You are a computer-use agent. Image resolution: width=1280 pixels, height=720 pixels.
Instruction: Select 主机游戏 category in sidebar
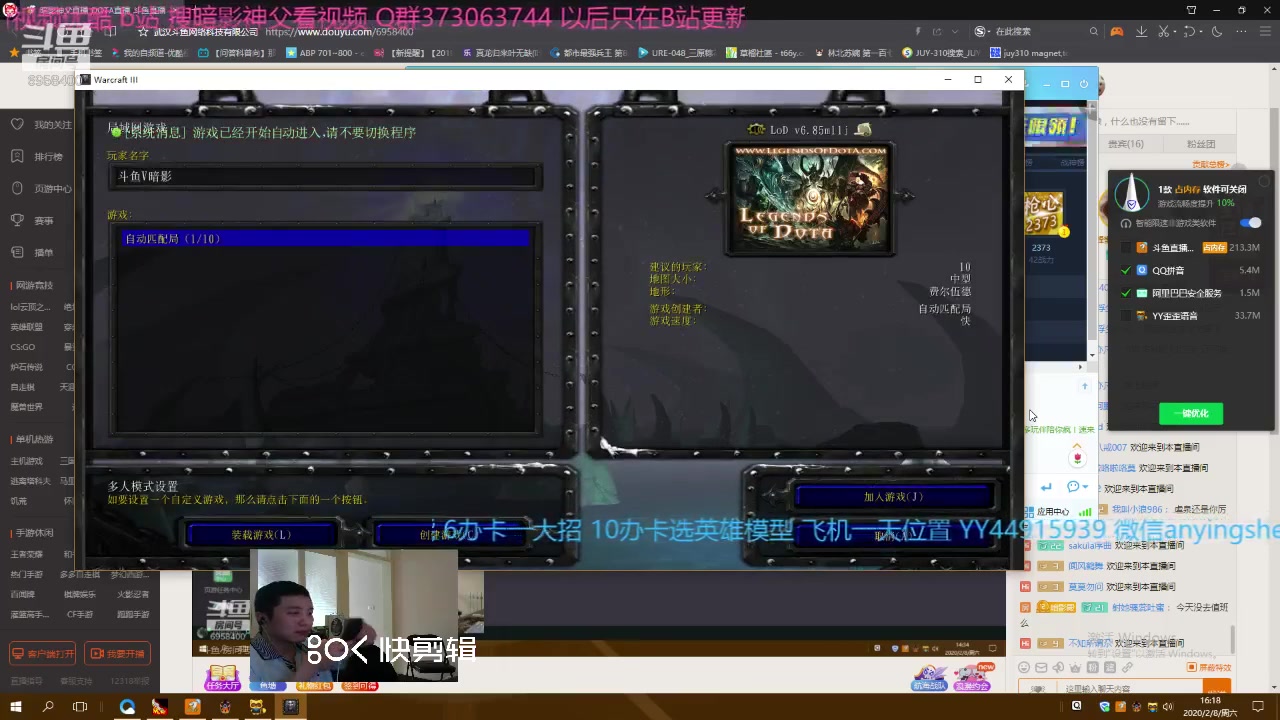pyautogui.click(x=27, y=461)
